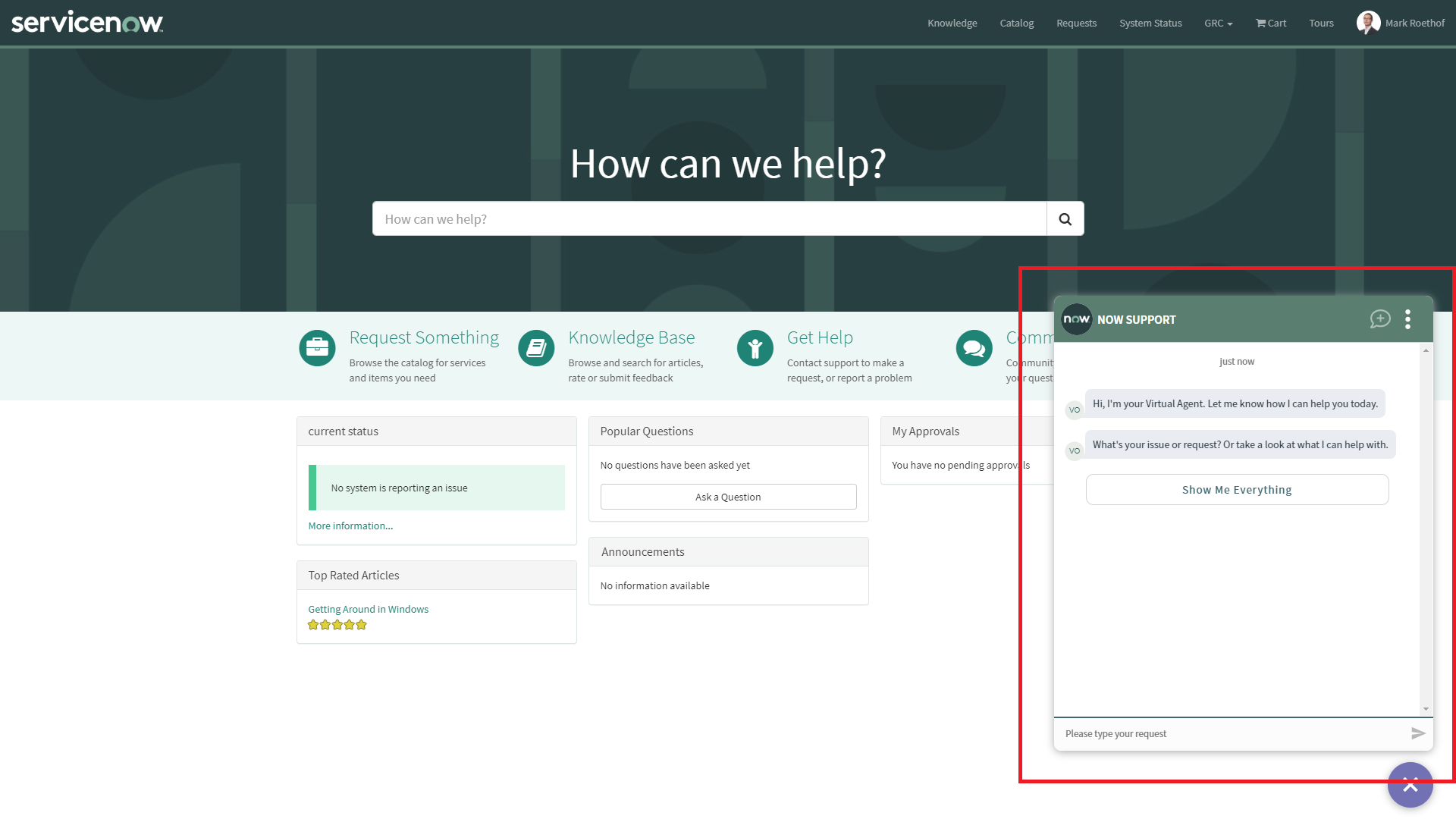Viewport: 1456px width, 819px height.
Task: Click the Please type your request field
Action: point(1213,733)
